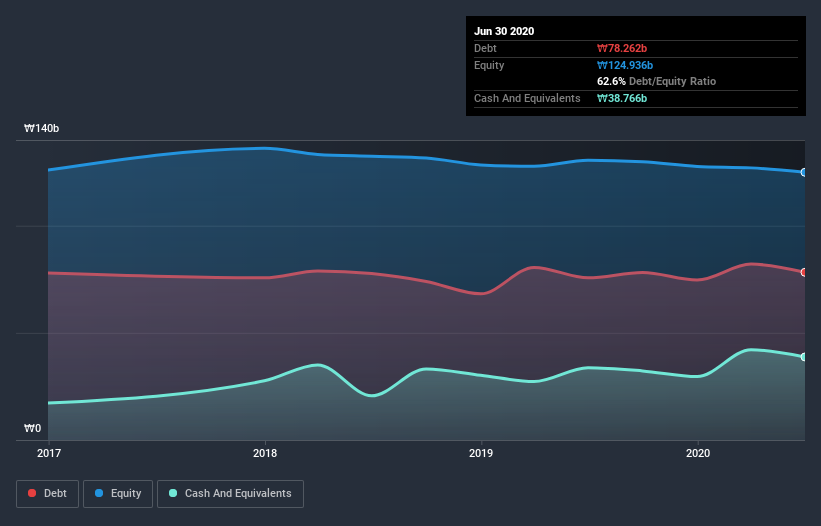Click the Equity value ₩124.936b in tooltip
The image size is (821, 526).
coord(625,65)
